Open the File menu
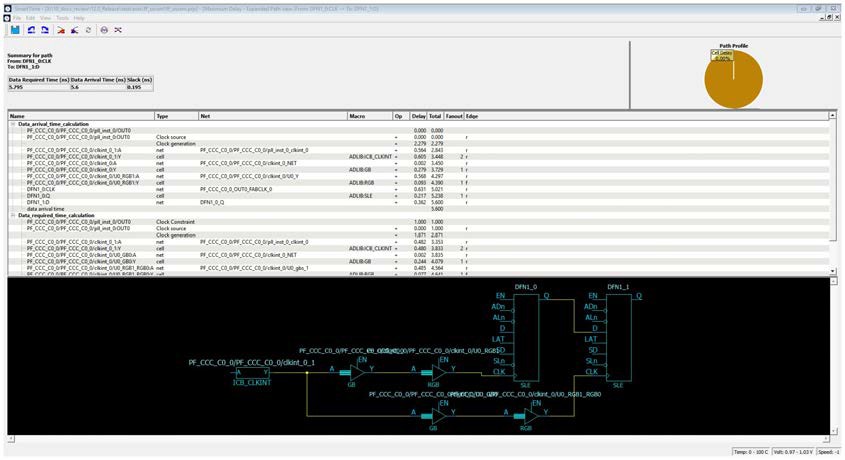This screenshot has height=460, width=845. point(16,18)
